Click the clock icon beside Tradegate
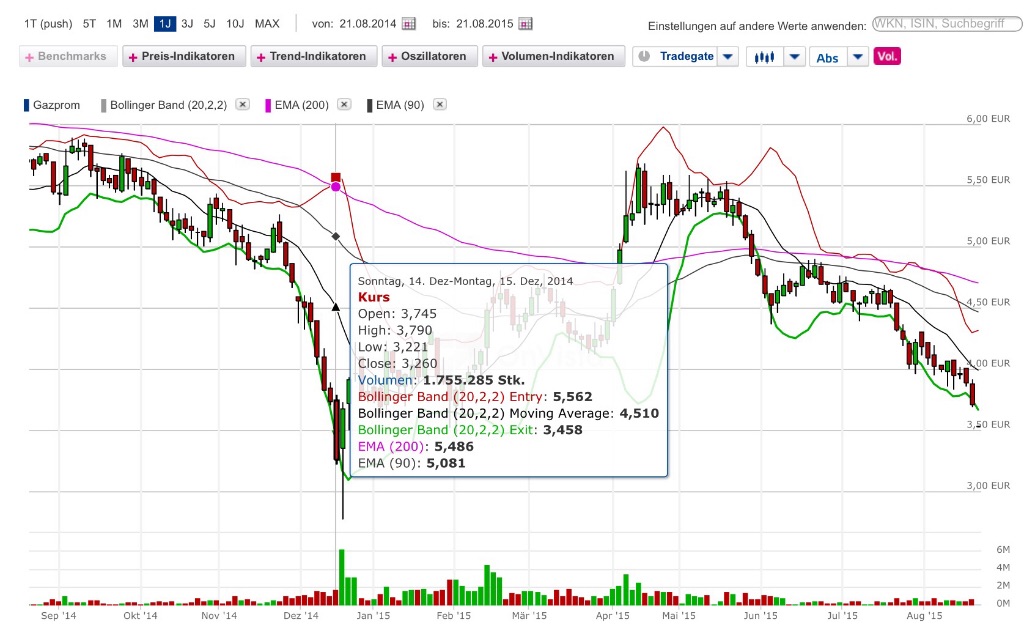This screenshot has height=625, width=1024. point(644,56)
